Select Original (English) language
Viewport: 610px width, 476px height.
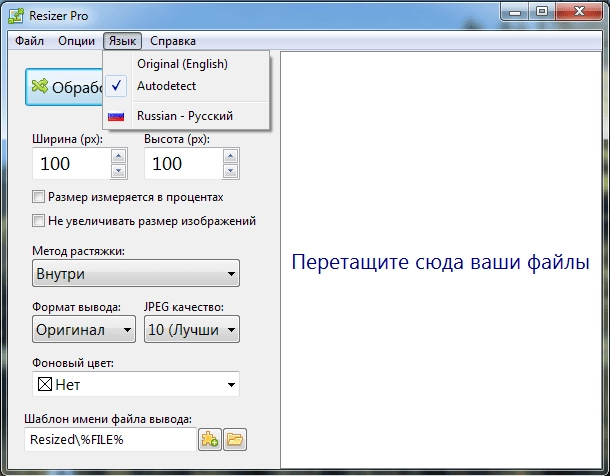186,64
